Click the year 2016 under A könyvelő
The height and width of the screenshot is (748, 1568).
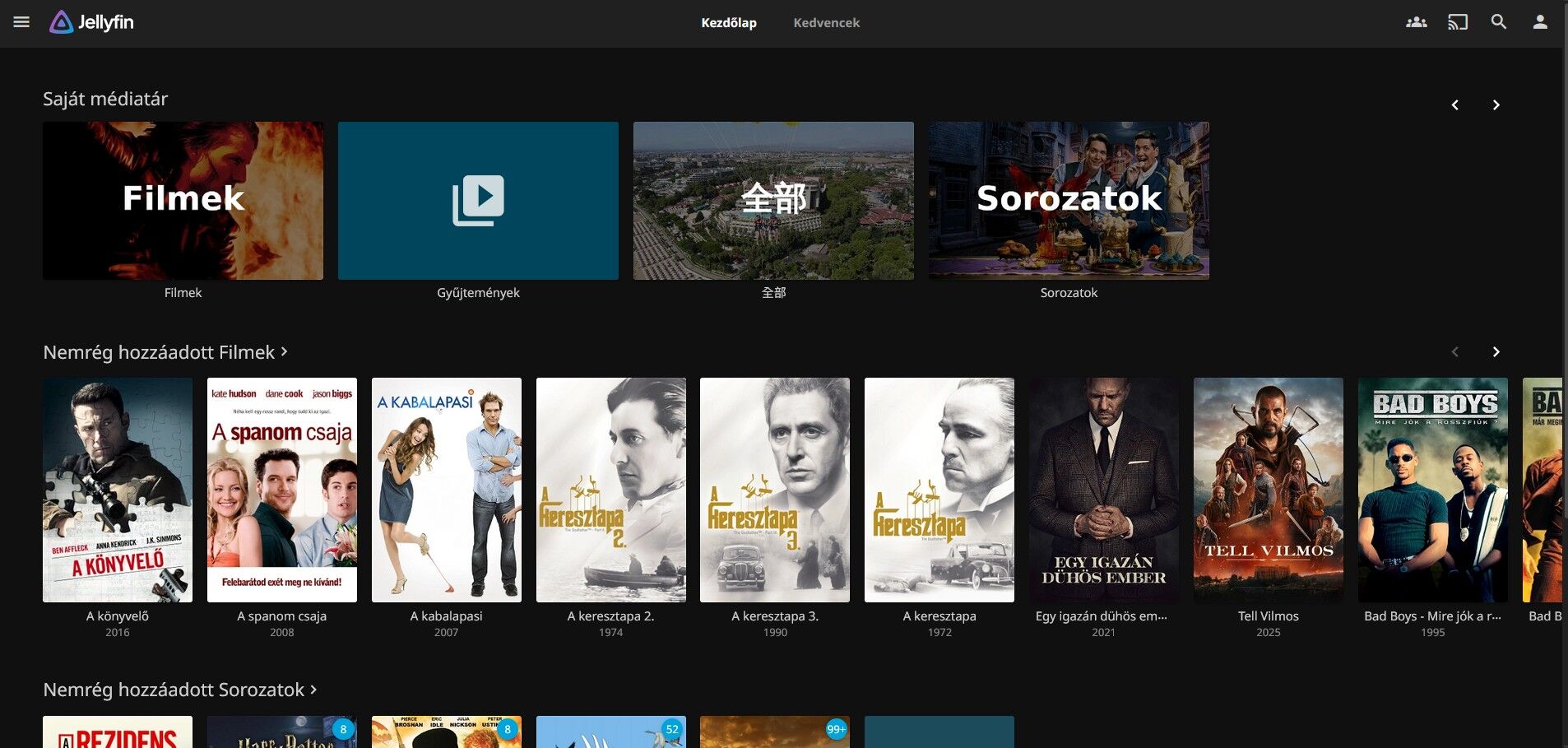pos(118,633)
